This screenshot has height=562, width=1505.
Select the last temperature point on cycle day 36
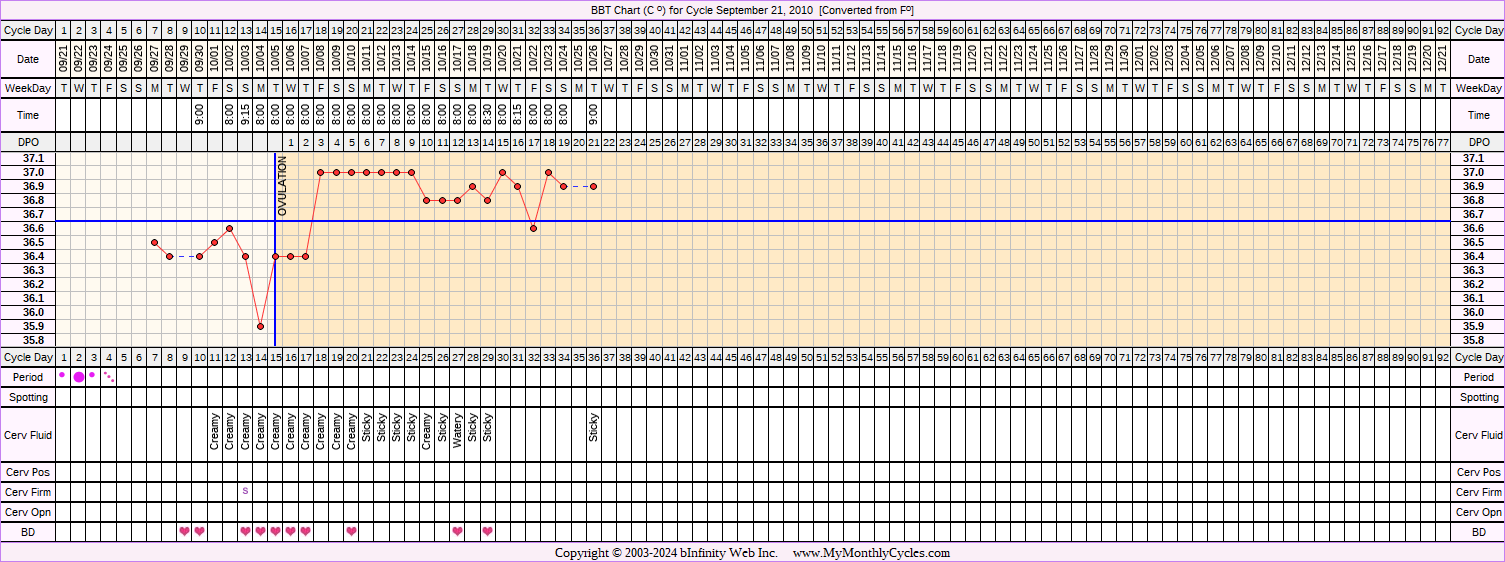click(594, 186)
